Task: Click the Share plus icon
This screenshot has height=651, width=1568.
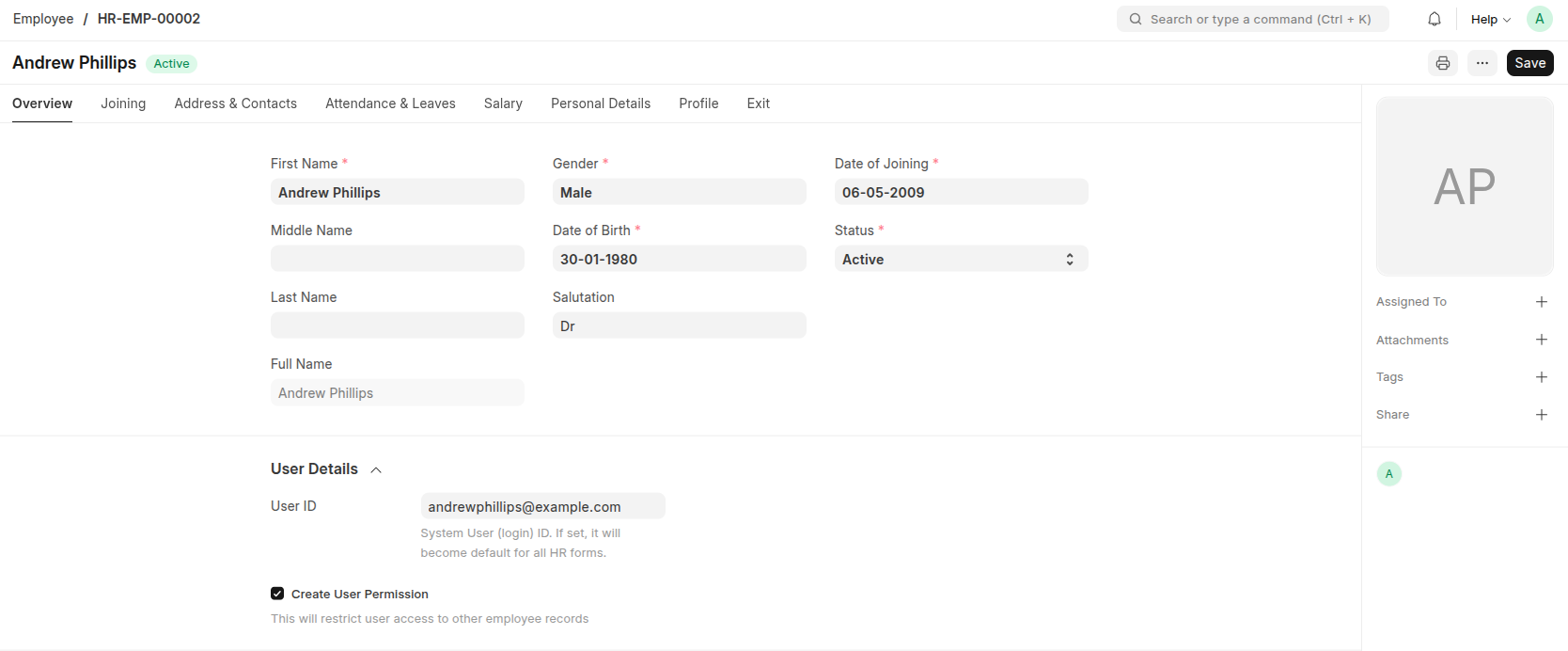Action: click(1542, 415)
